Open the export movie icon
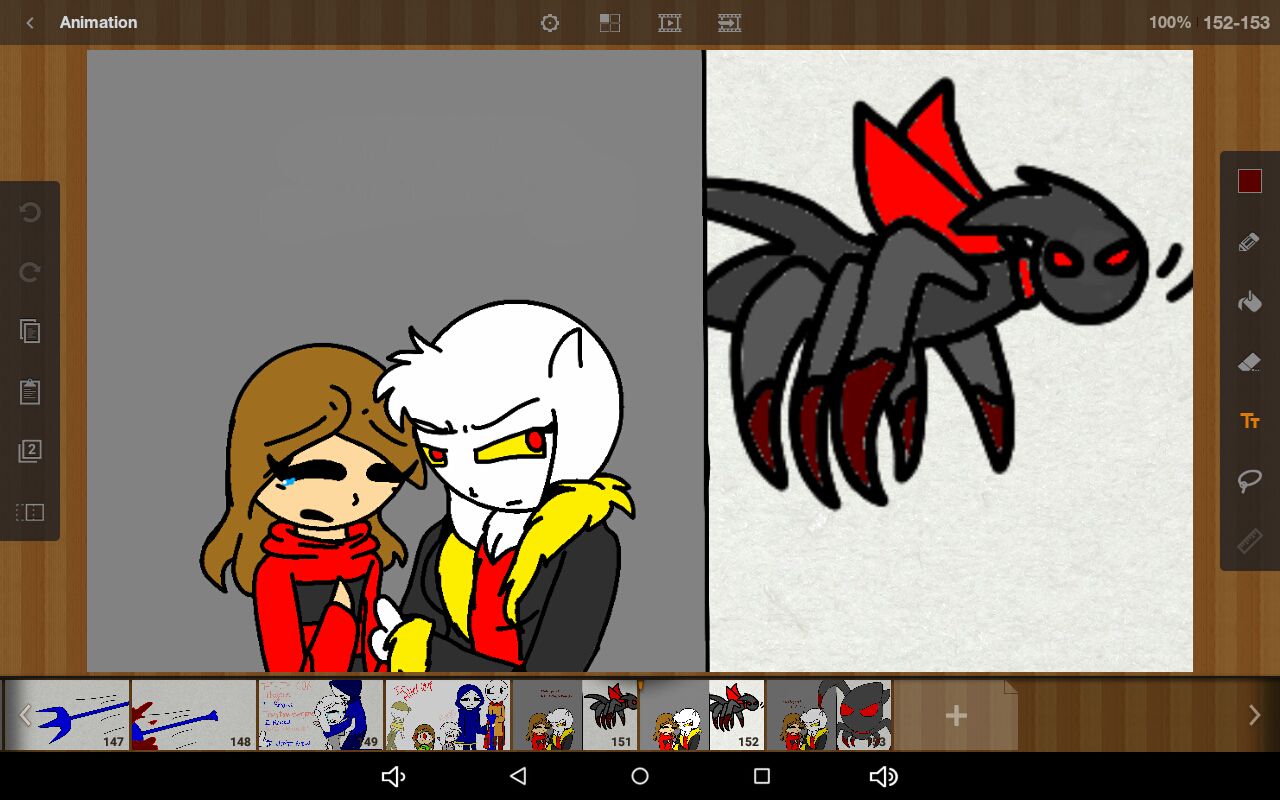1280x800 pixels. click(x=730, y=22)
